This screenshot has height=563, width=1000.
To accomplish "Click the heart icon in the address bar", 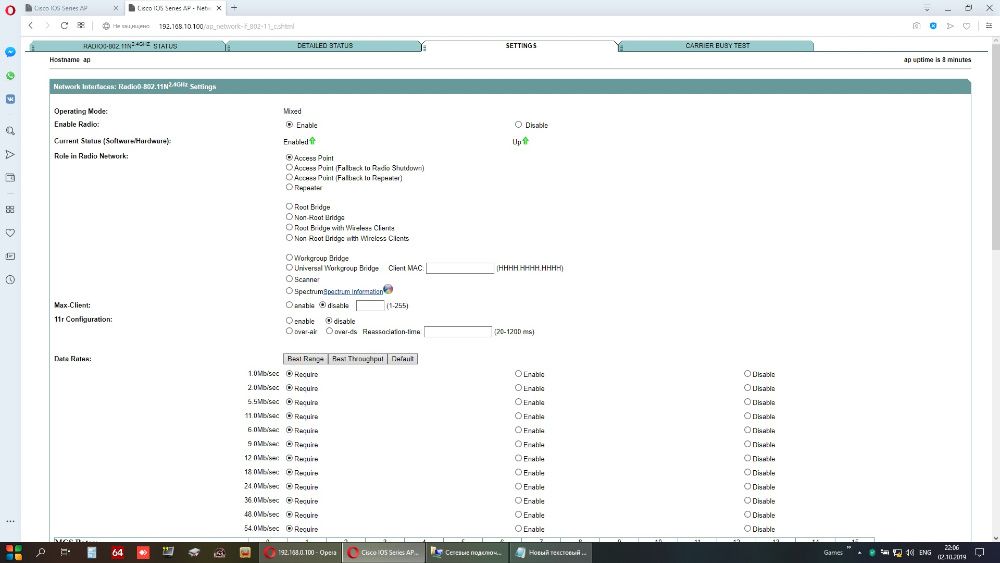I will (x=966, y=26).
